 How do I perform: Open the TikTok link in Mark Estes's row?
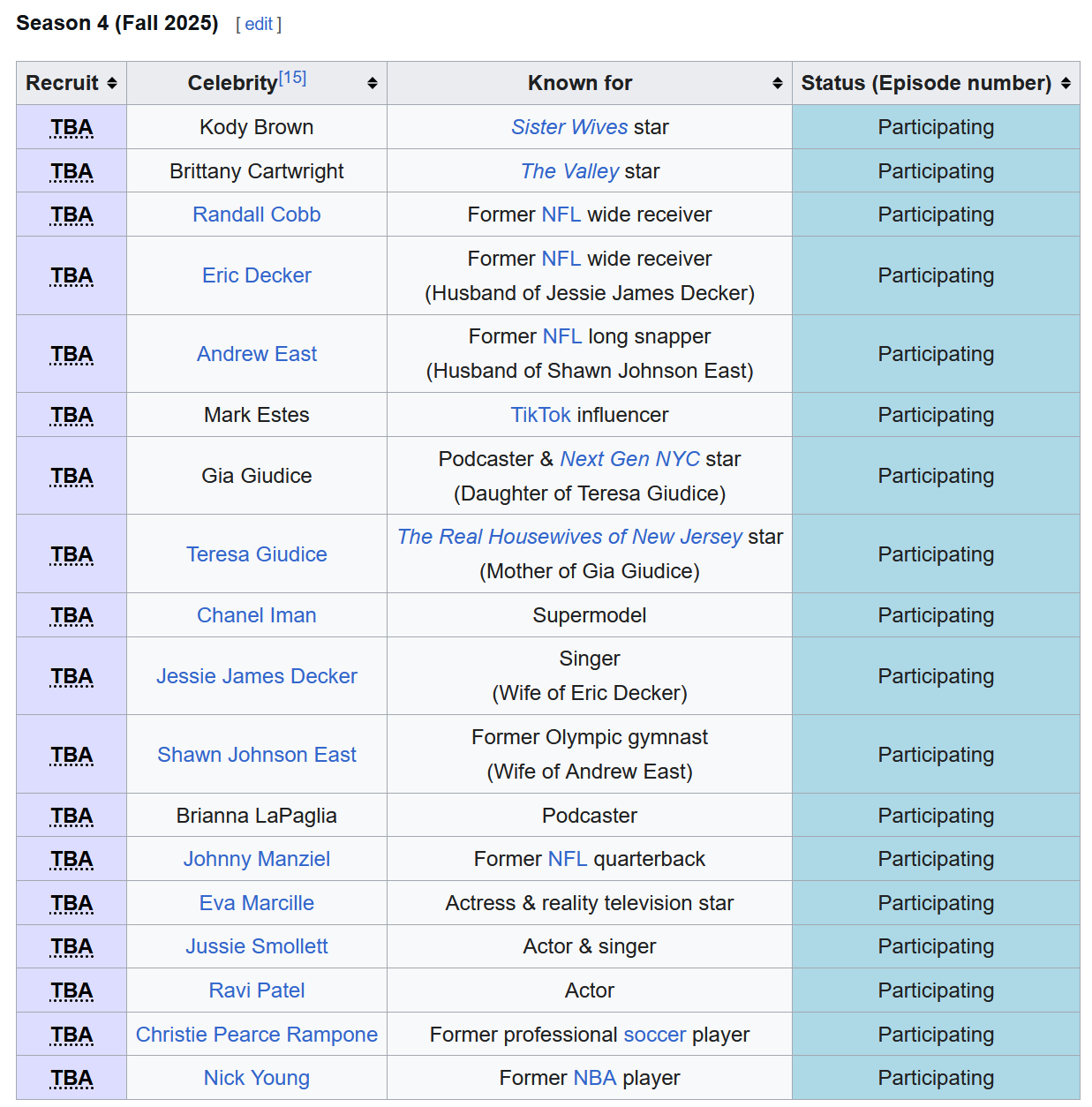click(541, 415)
